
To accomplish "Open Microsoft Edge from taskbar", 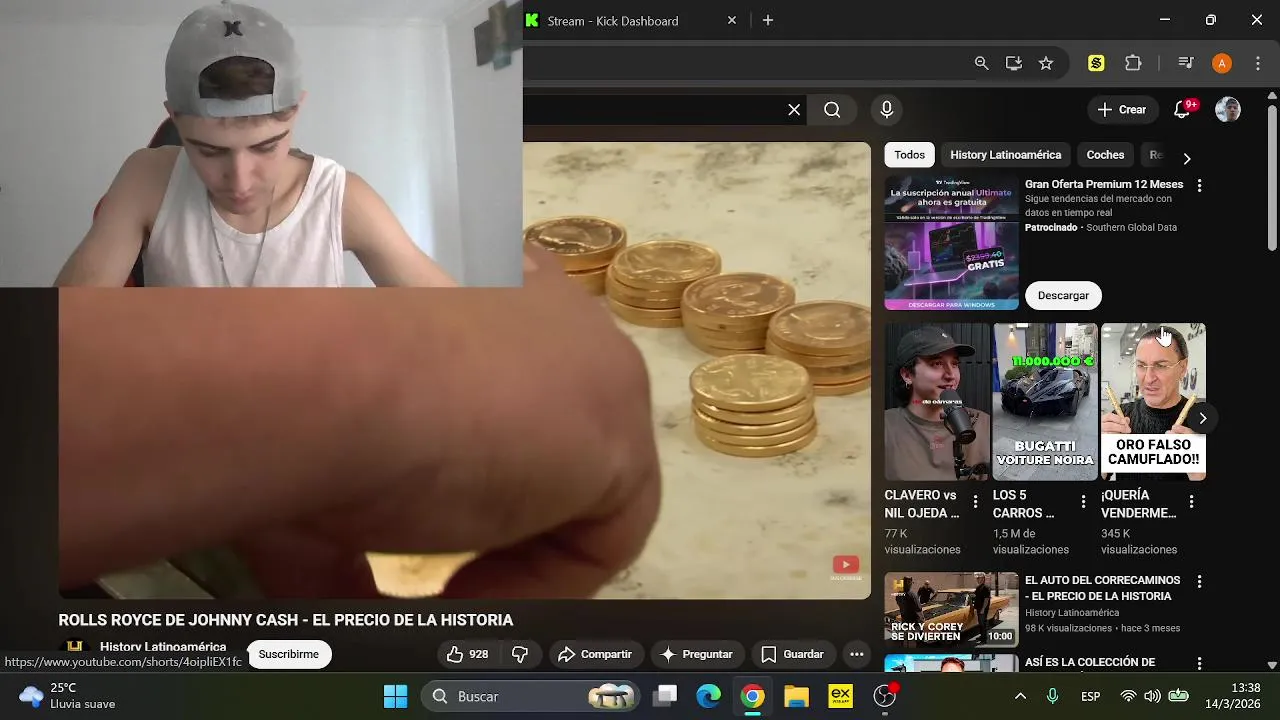I will pyautogui.click(x=709, y=696).
